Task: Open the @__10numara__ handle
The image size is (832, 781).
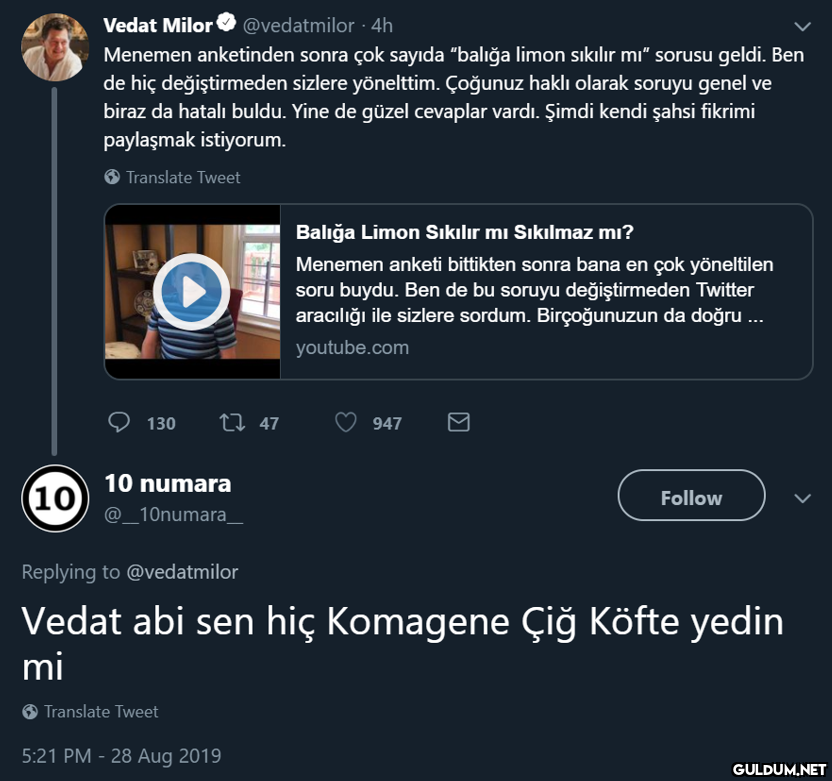Action: point(174,514)
